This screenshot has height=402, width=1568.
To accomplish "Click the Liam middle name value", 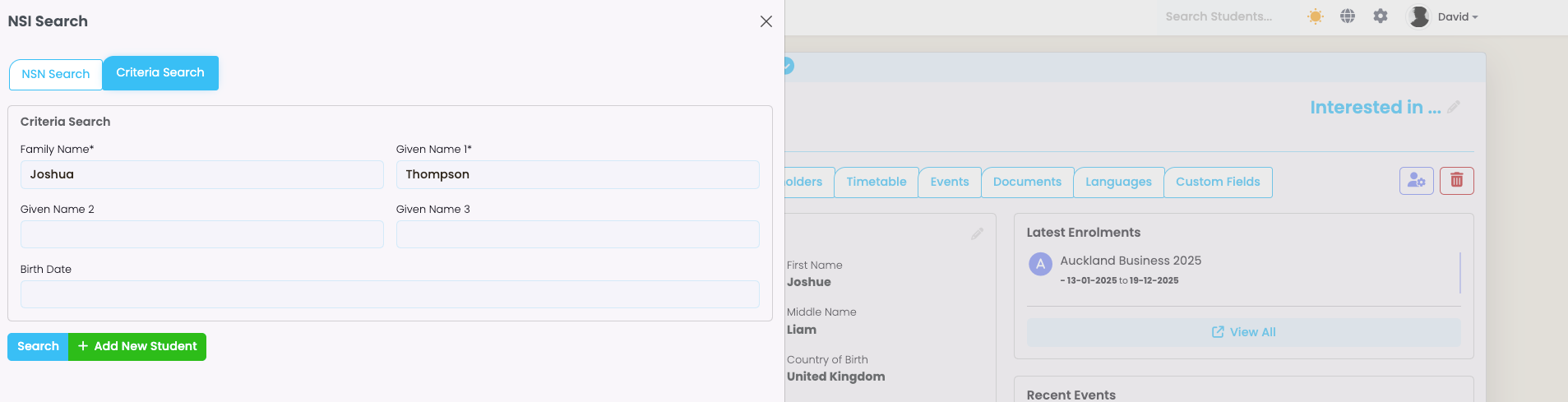I will coord(801,330).
